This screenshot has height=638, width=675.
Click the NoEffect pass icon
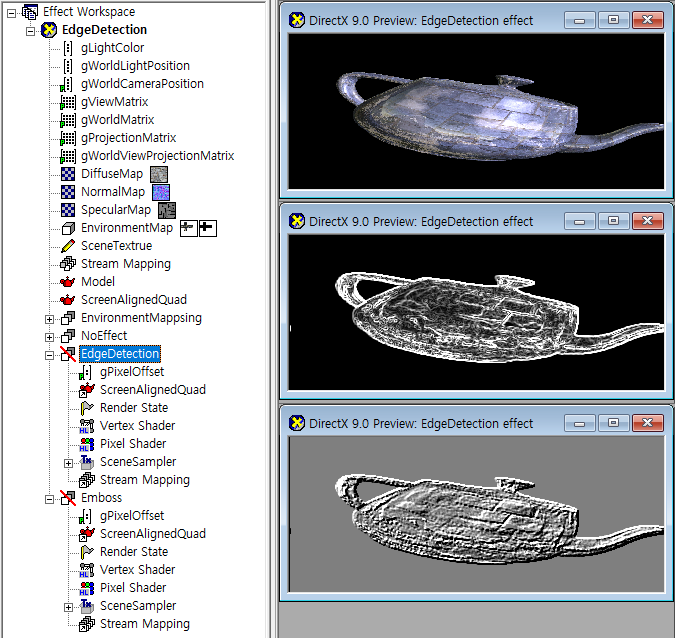[x=68, y=336]
